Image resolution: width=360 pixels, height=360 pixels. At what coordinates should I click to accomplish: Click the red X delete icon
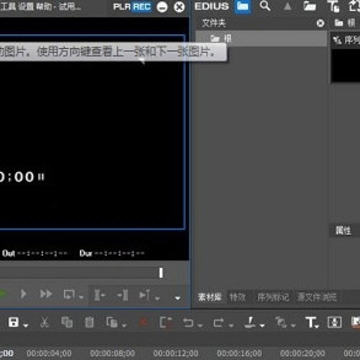(x=143, y=322)
